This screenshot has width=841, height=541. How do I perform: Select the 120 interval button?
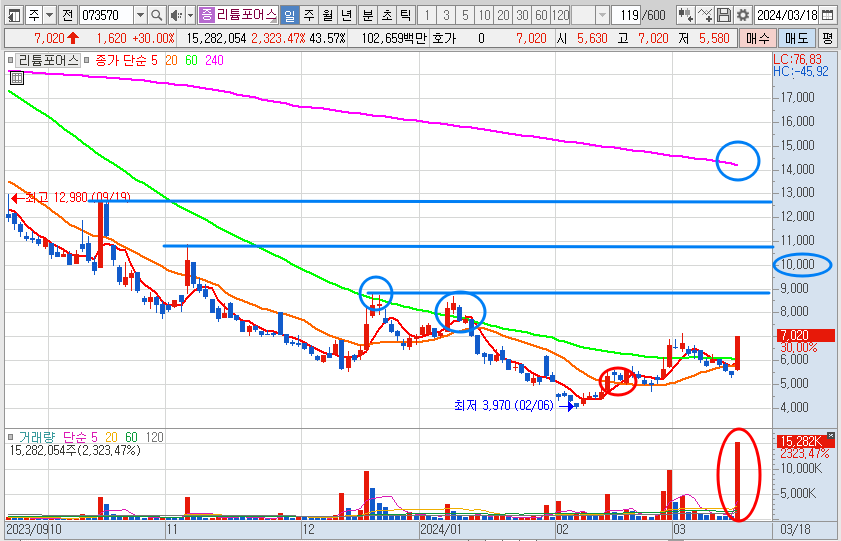560,15
